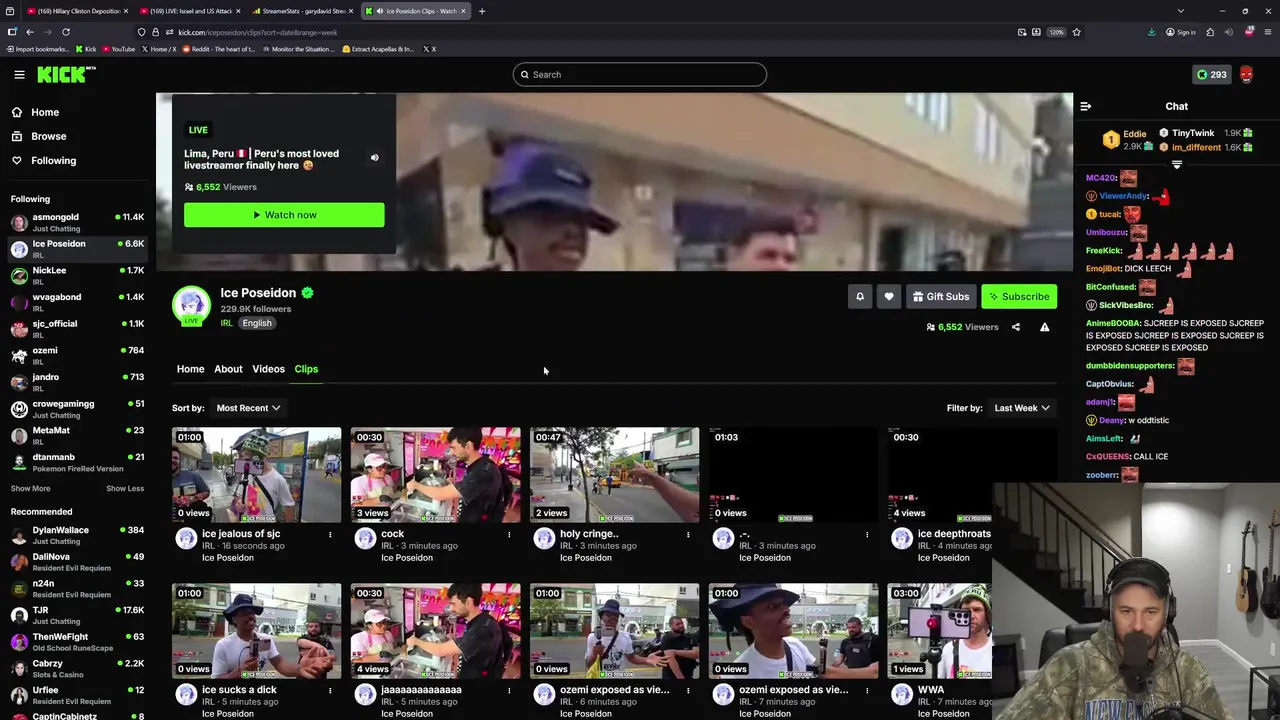1280x720 pixels.
Task: Click Eddie top gifter badge in chat
Action: click(x=1110, y=140)
